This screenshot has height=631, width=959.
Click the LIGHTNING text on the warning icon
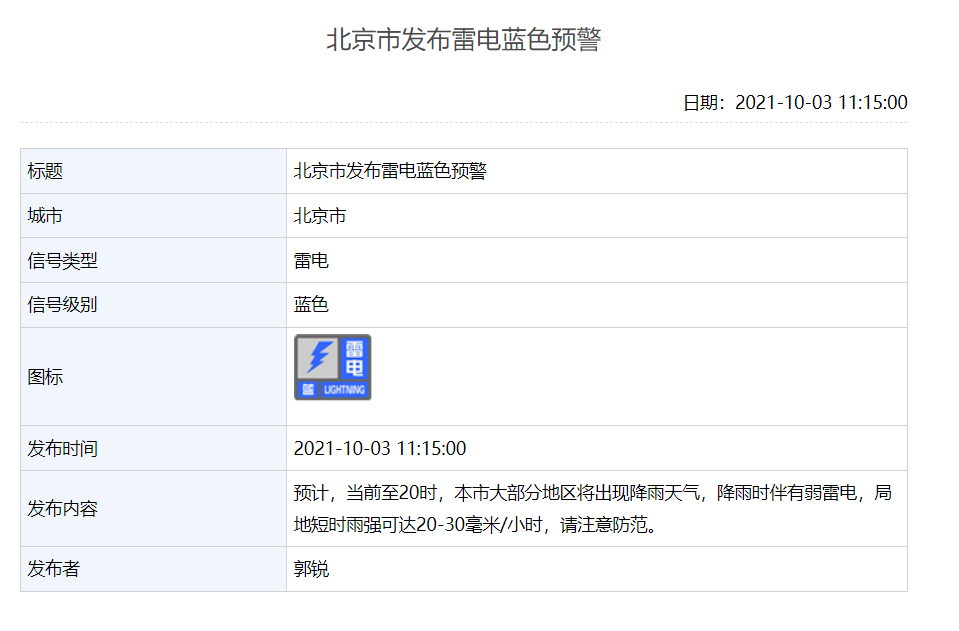pos(345,390)
